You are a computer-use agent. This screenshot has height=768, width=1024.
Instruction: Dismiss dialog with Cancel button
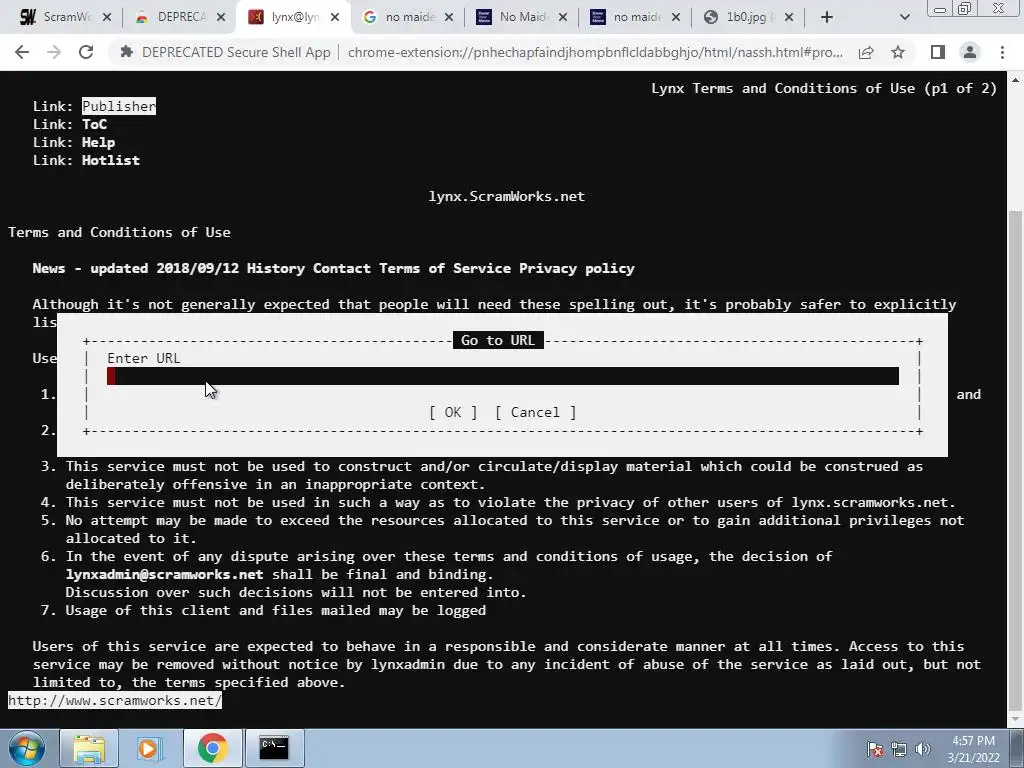[535, 413]
